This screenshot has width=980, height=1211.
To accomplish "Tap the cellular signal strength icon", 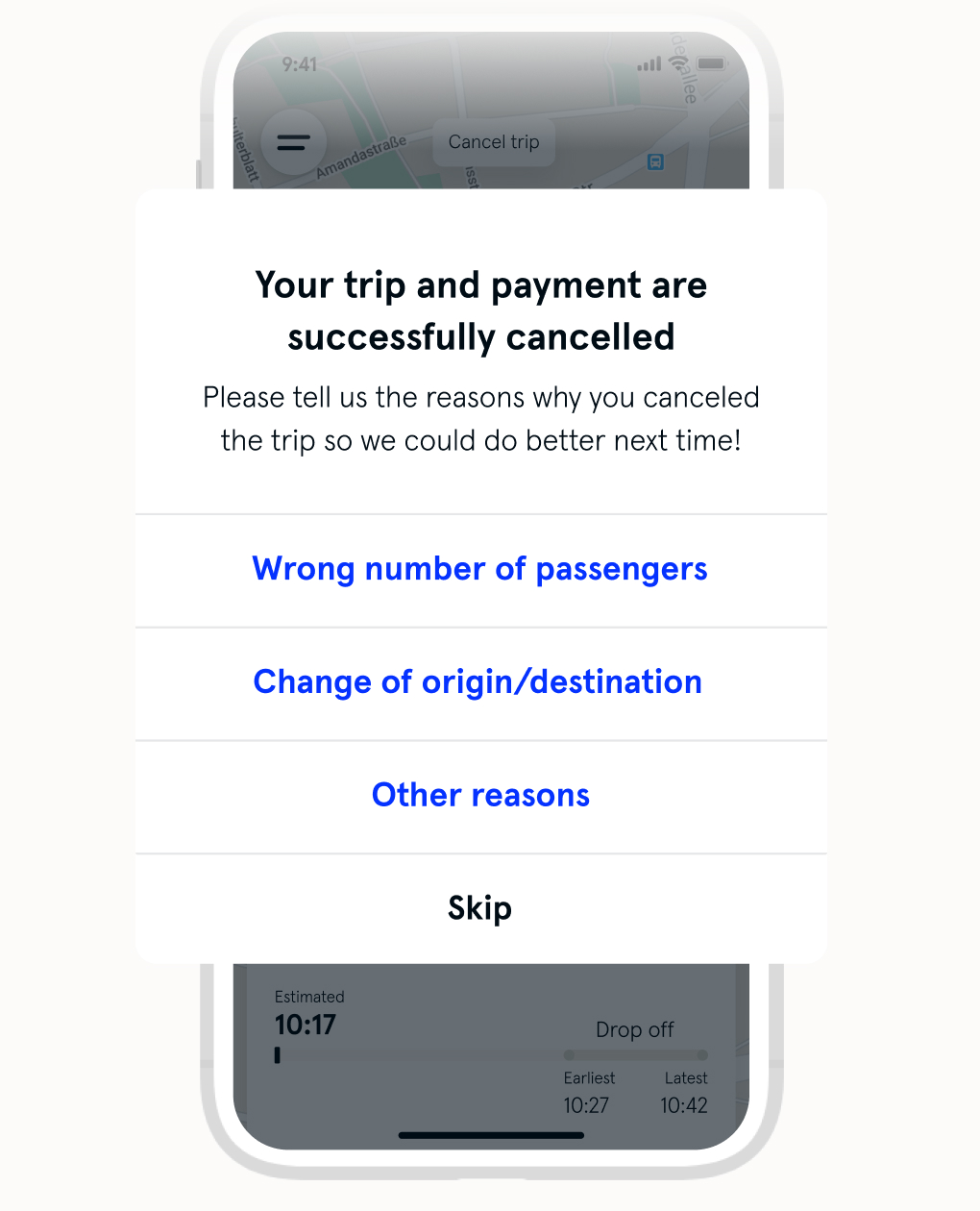I will point(649,64).
